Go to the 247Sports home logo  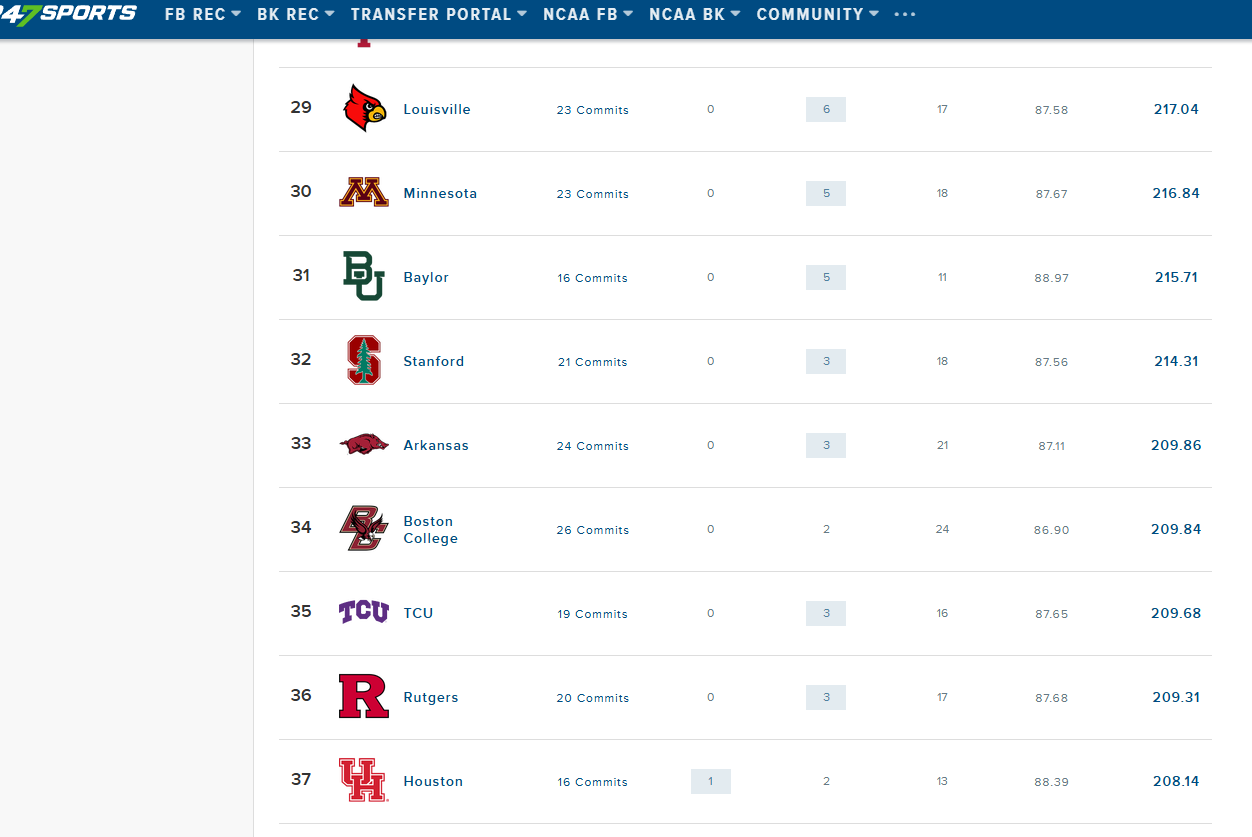[68, 14]
